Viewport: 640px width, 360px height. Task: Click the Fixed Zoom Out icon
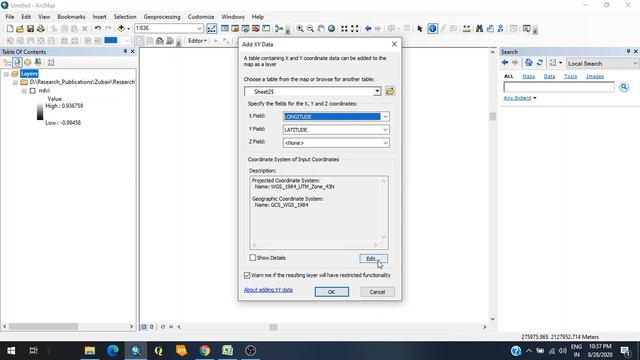pos(355,29)
